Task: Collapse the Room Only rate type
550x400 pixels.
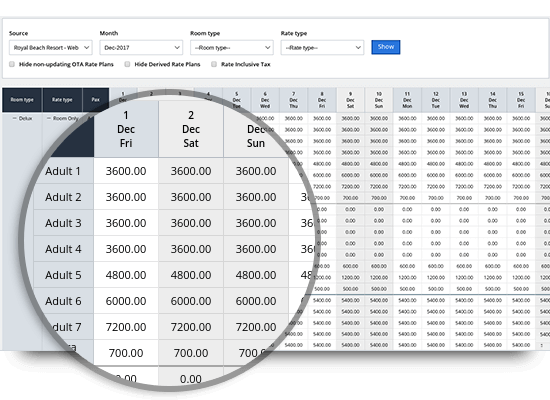Action: point(49,119)
